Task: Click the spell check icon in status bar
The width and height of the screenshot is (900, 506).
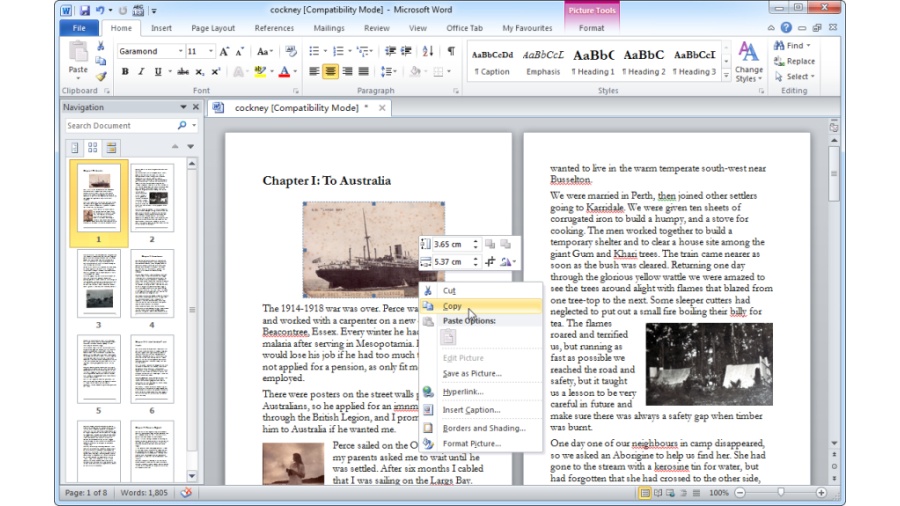Action: tap(186, 492)
